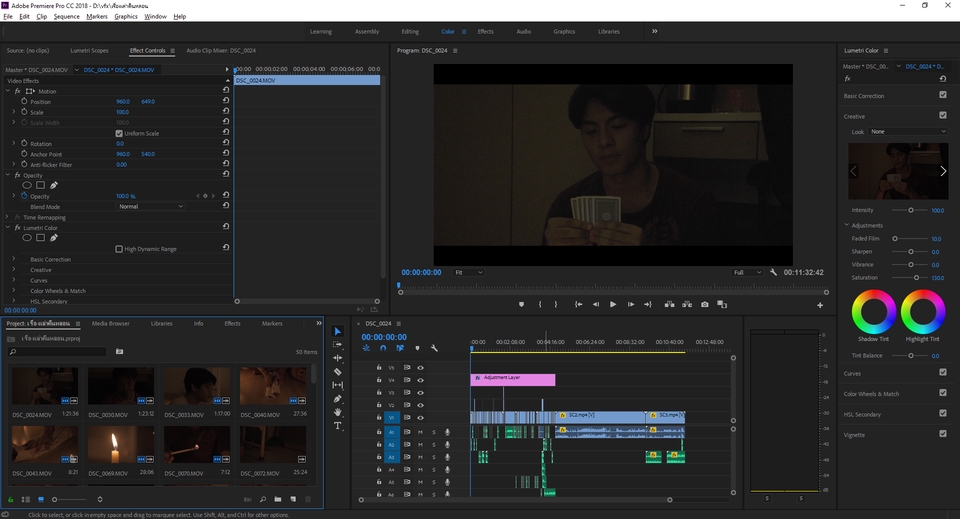This screenshot has width=960, height=519.
Task: Click Highlight Tint color wheel
Action: point(923,312)
